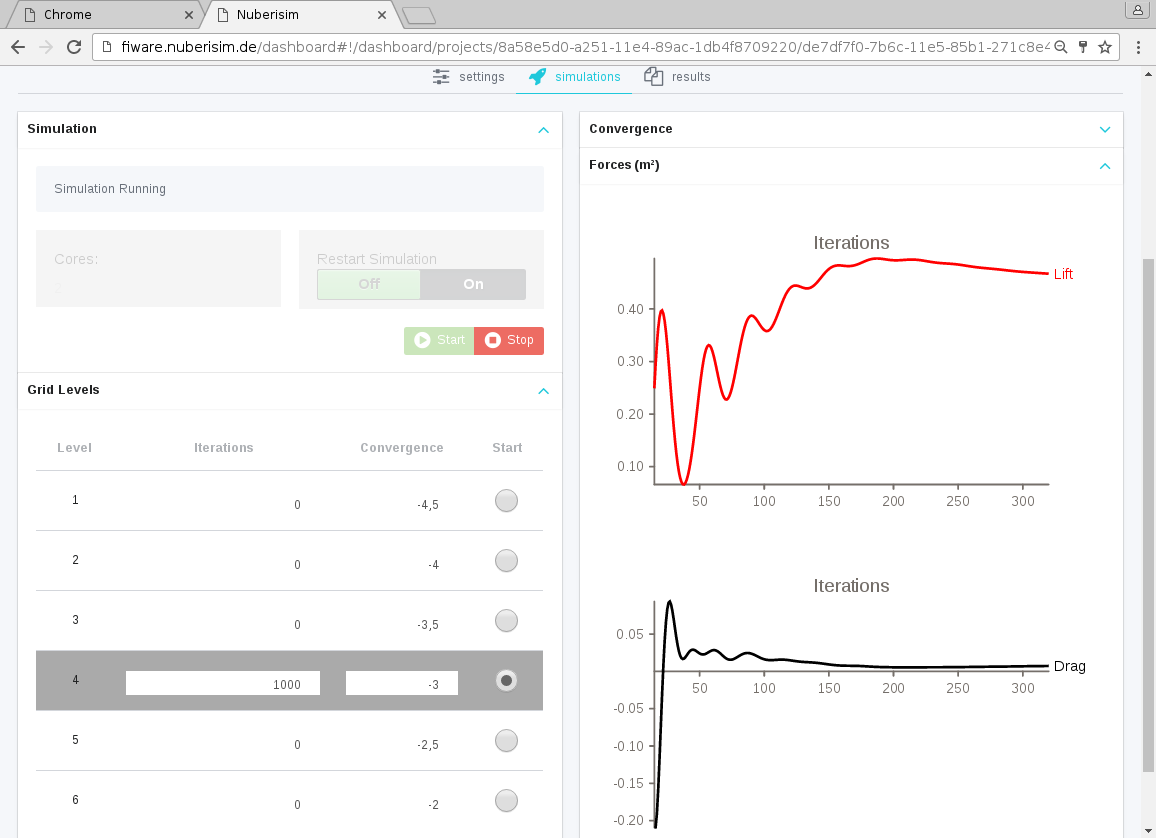Click the settings sliders icon
The image size is (1156, 838).
(x=441, y=77)
